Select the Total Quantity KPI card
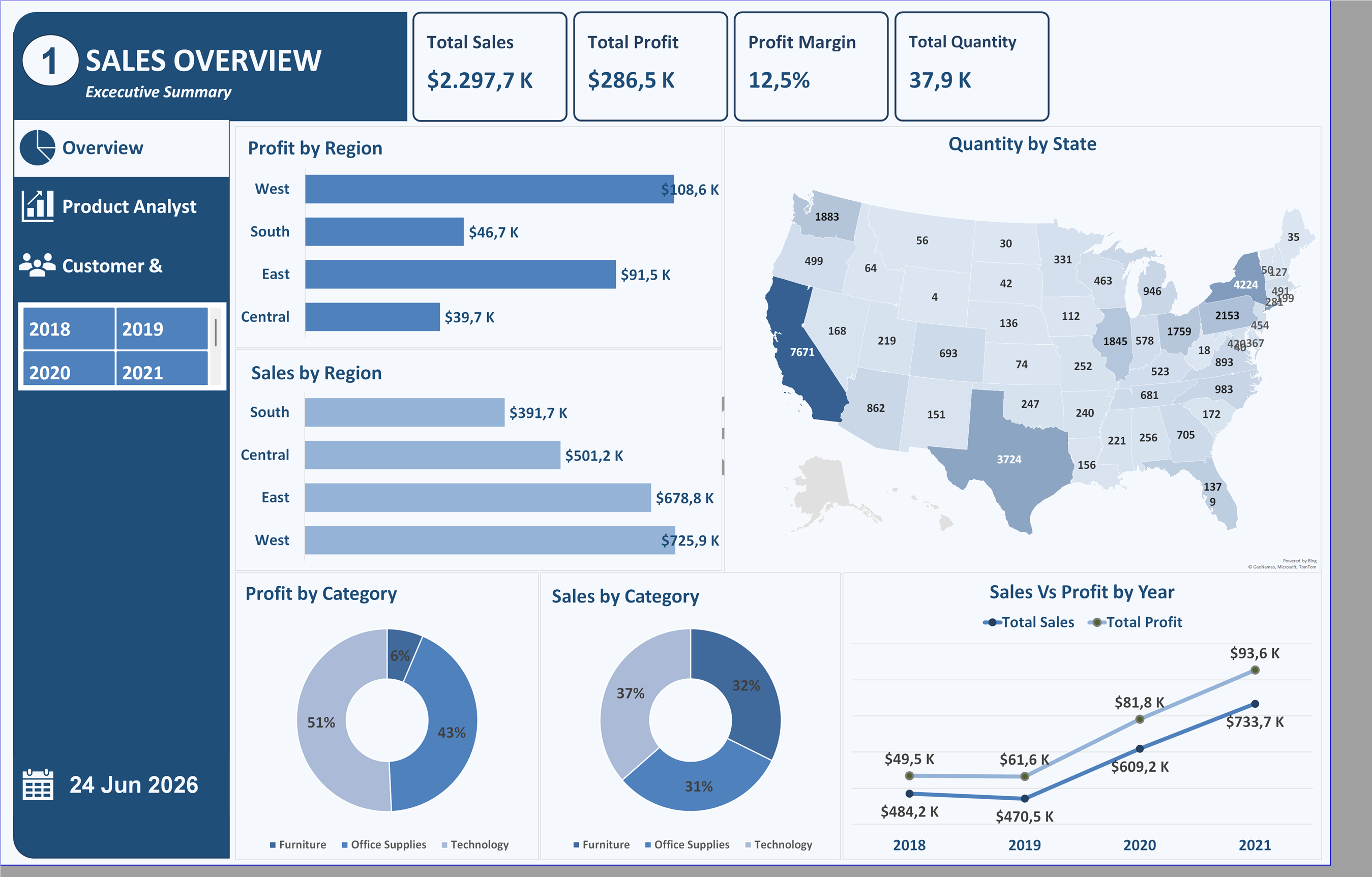 (971, 67)
